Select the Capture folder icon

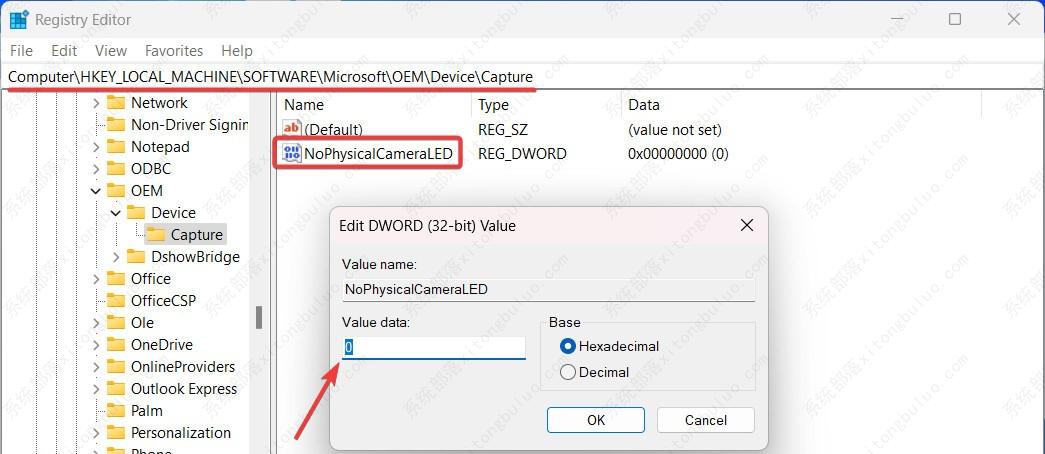(x=156, y=234)
